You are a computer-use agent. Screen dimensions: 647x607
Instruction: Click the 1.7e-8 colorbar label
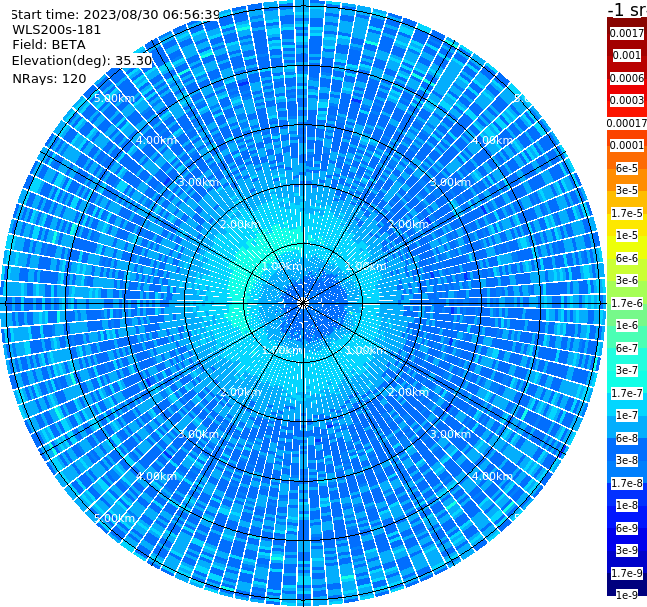pos(627,483)
